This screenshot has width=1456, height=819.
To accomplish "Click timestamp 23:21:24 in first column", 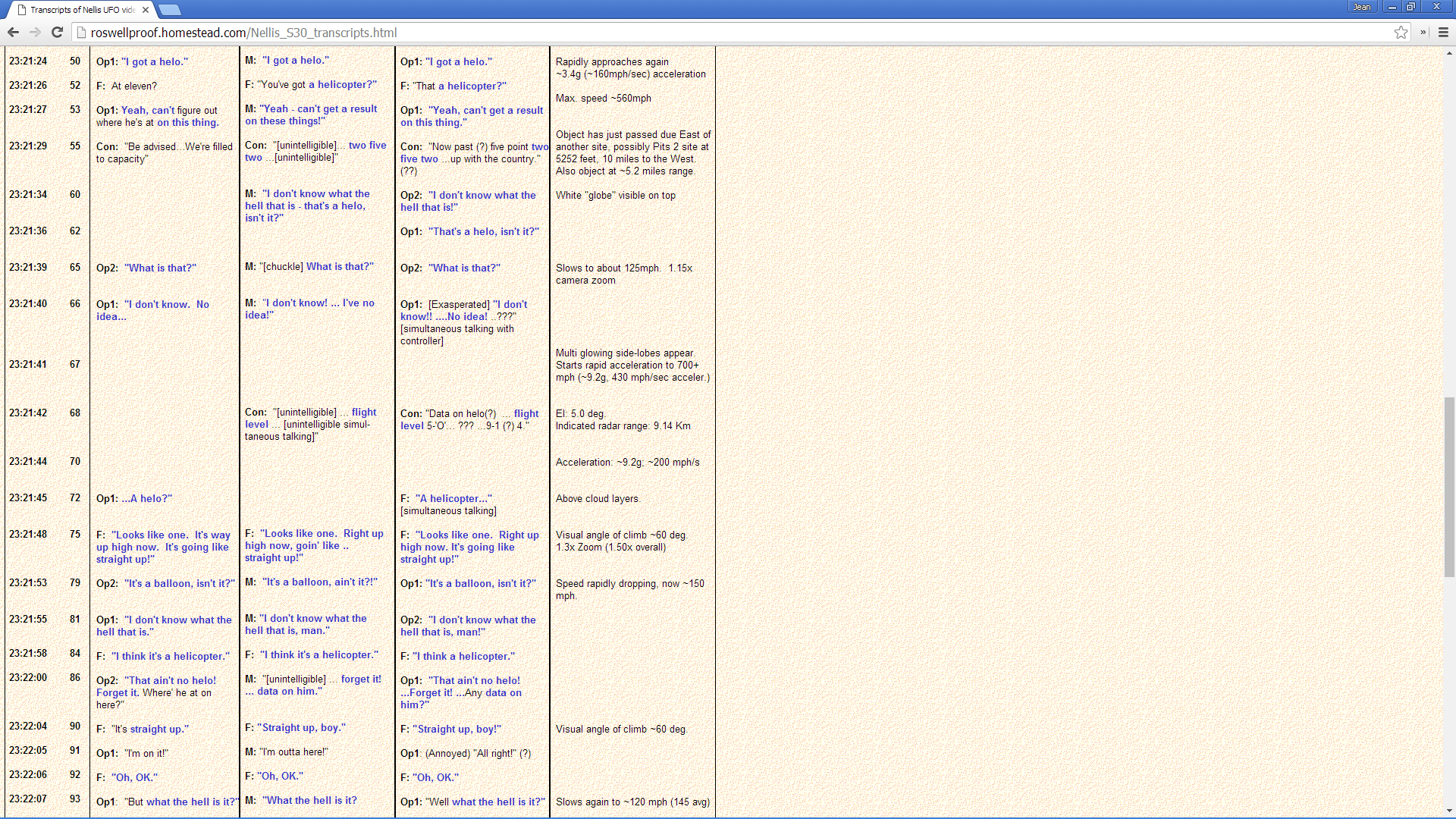I will tap(28, 61).
